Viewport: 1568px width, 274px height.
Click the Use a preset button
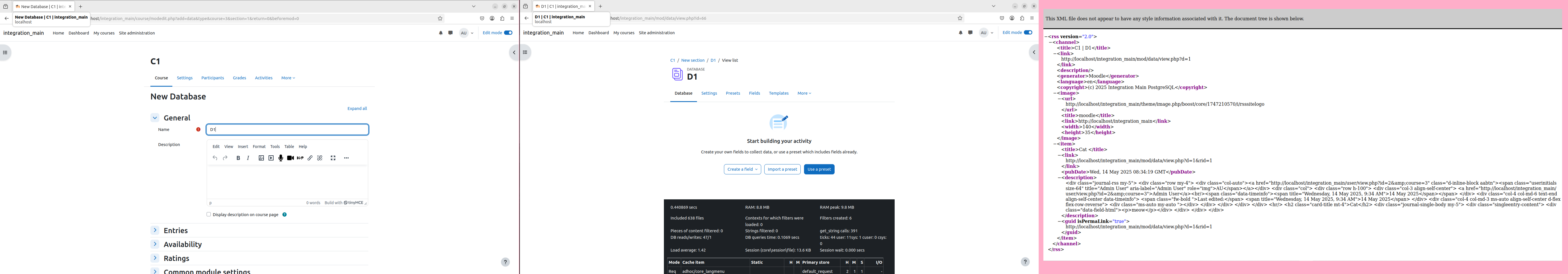819,169
